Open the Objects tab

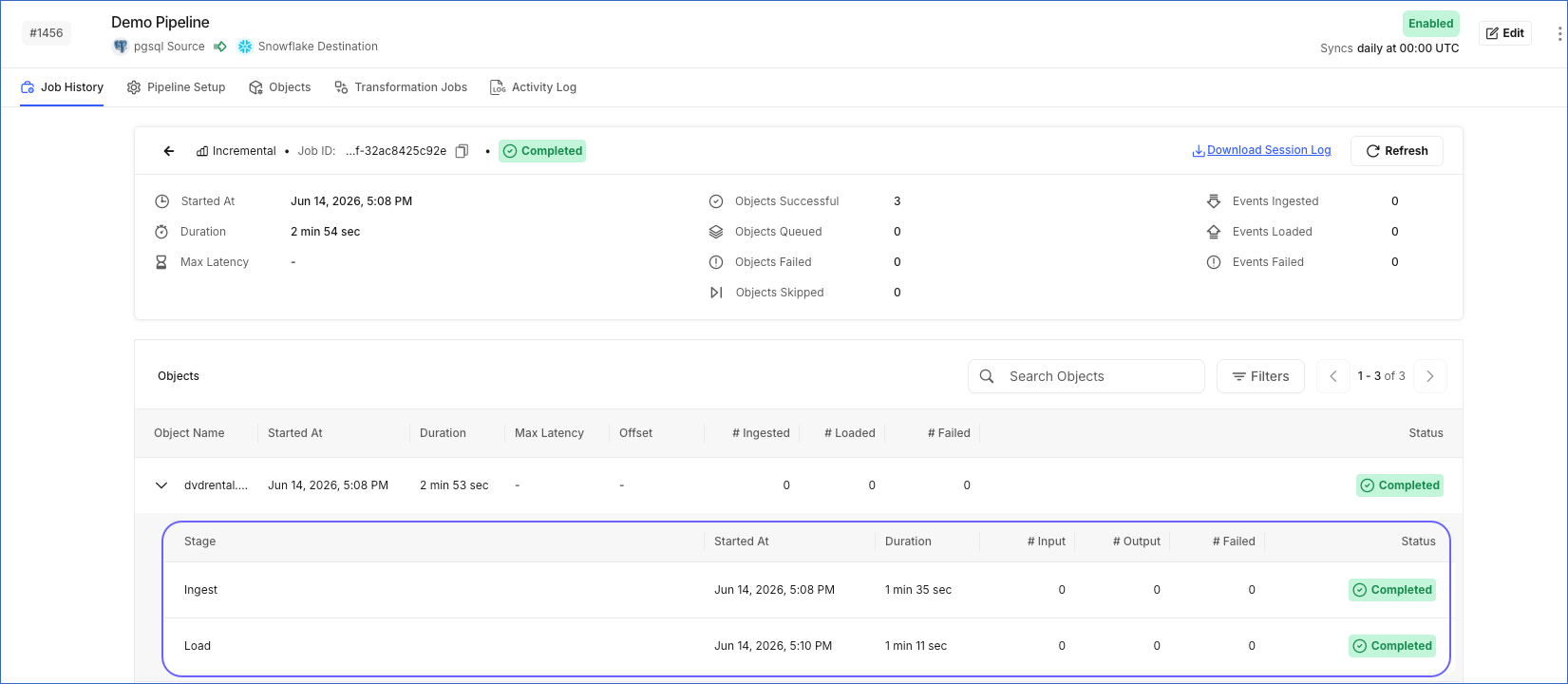[280, 87]
